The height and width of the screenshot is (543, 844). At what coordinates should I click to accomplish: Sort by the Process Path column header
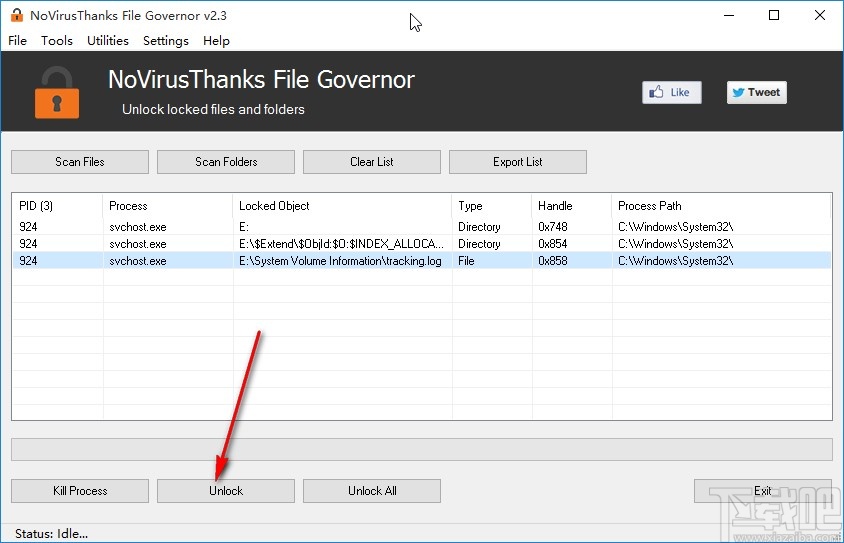[x=721, y=206]
